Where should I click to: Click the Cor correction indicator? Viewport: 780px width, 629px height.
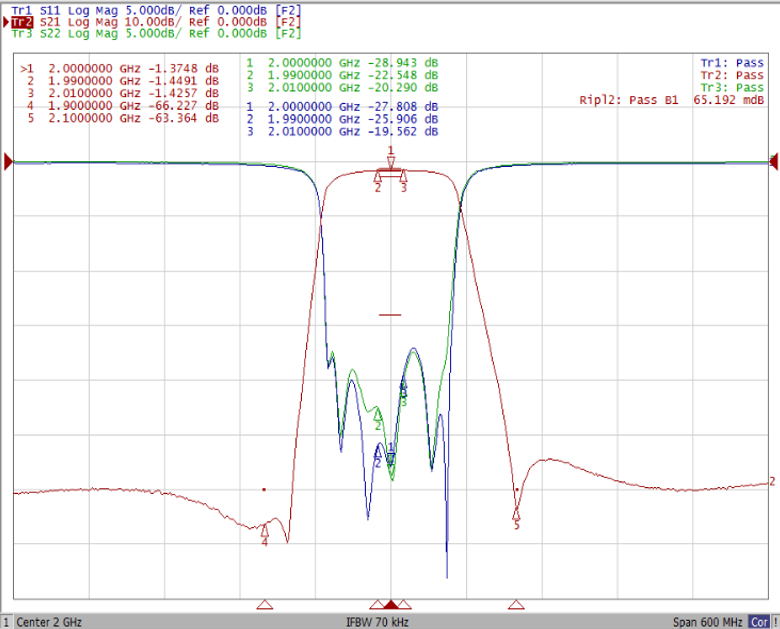pyautogui.click(x=760, y=622)
